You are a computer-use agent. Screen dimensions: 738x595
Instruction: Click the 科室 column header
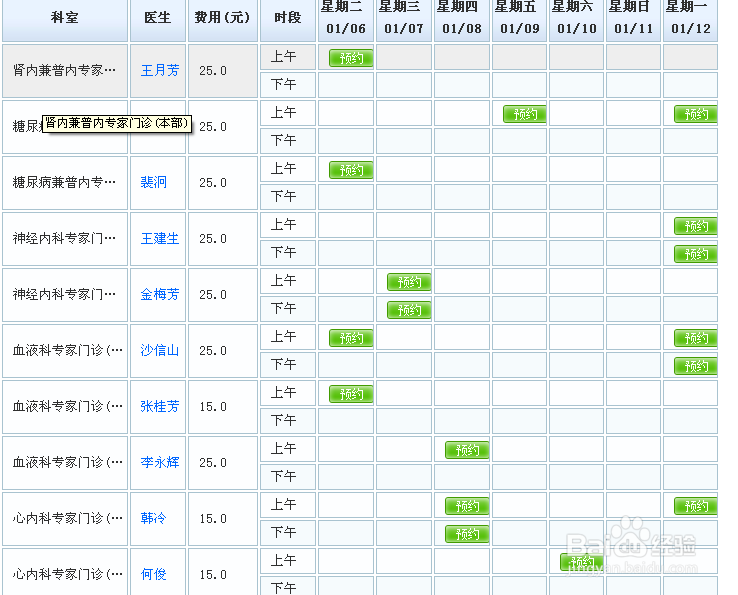[x=64, y=19]
